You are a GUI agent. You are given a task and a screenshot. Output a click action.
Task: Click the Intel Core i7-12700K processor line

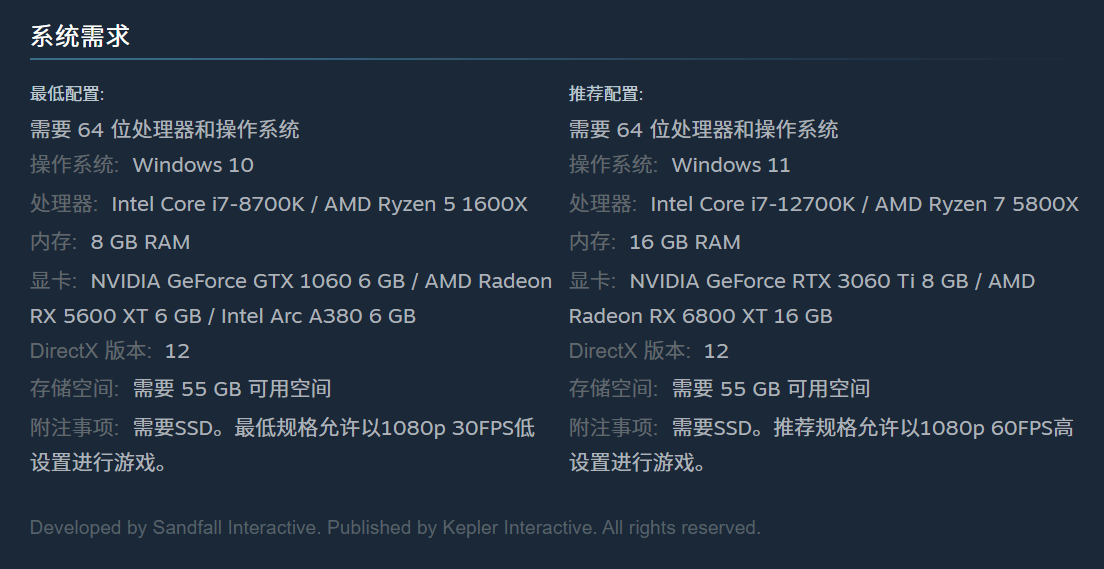[824, 204]
